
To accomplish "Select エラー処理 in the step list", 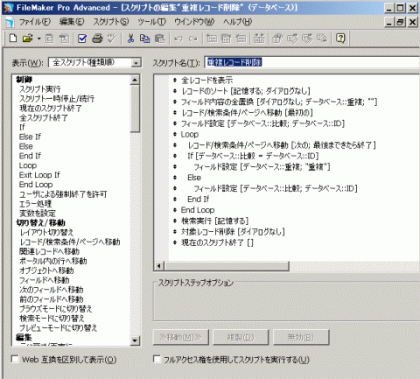I will click(x=35, y=204).
